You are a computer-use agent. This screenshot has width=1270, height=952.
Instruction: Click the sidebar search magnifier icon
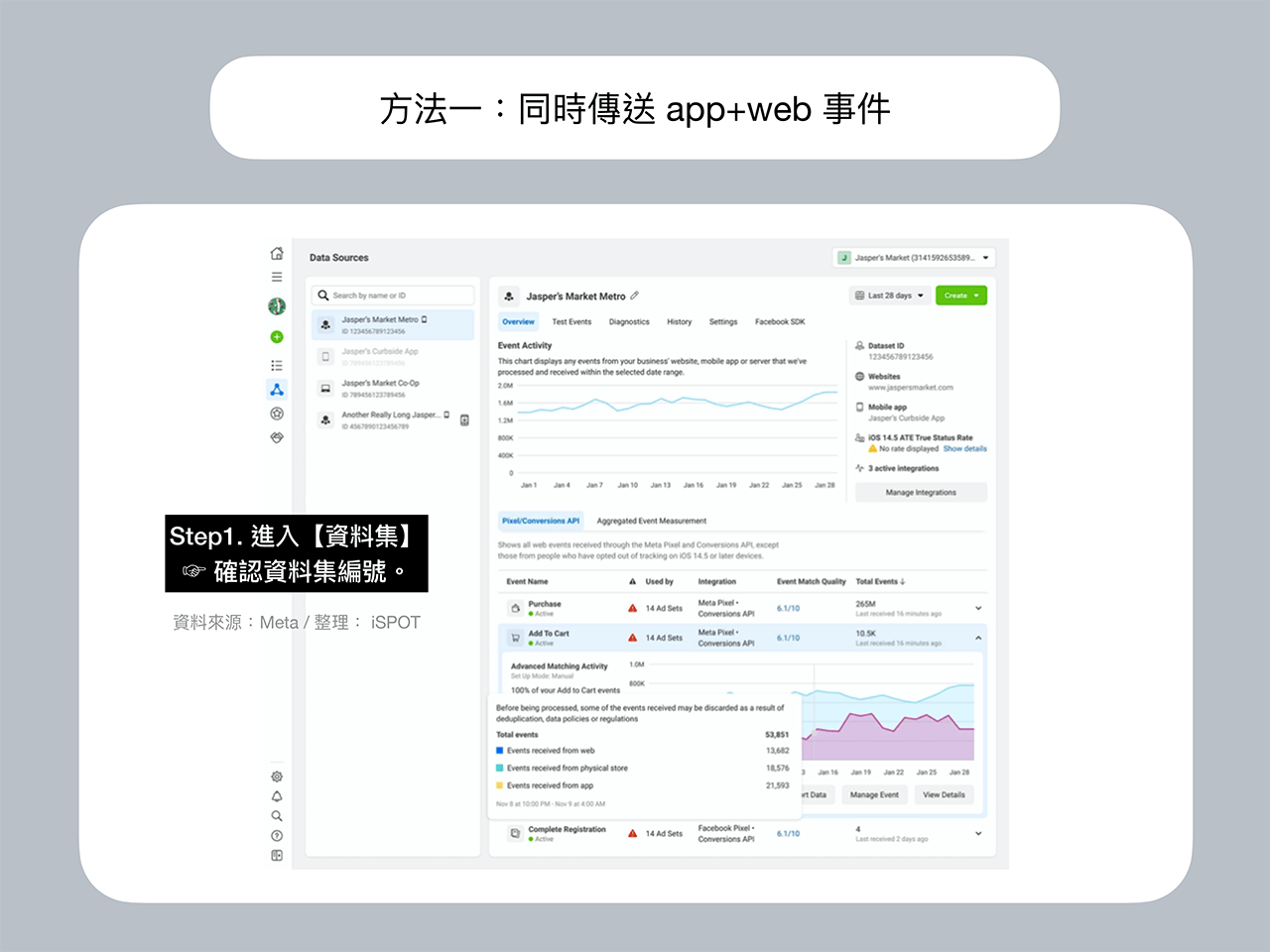277,816
